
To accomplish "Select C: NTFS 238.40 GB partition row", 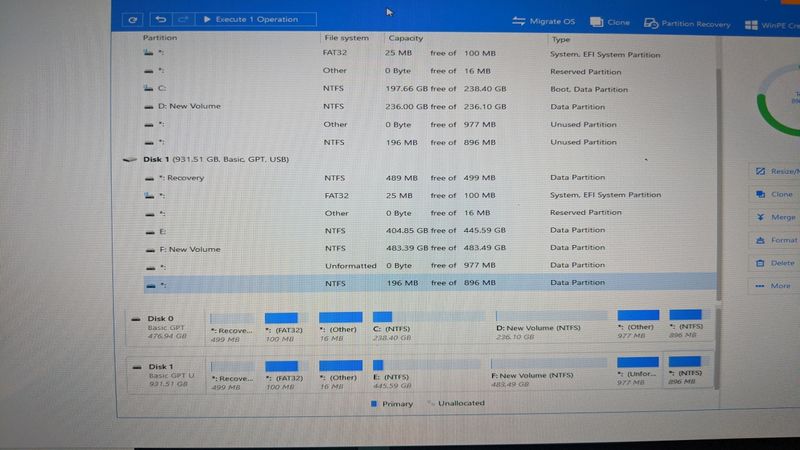I will click(x=429, y=88).
